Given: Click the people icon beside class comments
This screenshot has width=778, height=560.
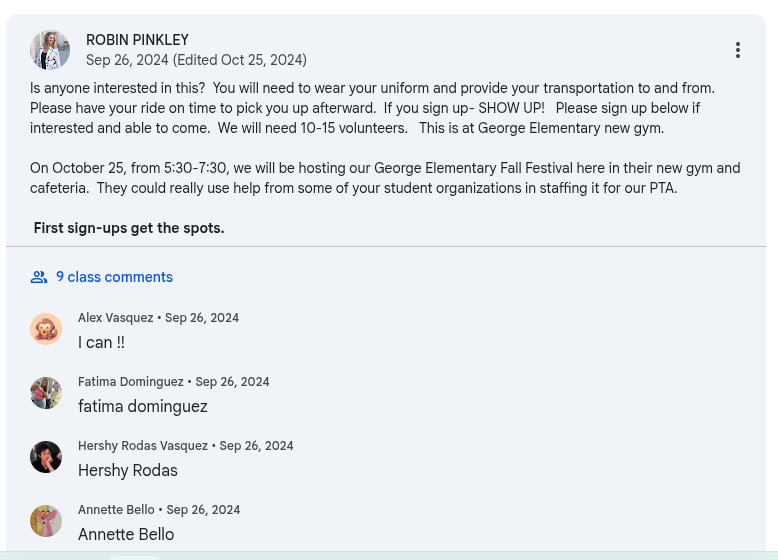Looking at the screenshot, I should pyautogui.click(x=39, y=277).
